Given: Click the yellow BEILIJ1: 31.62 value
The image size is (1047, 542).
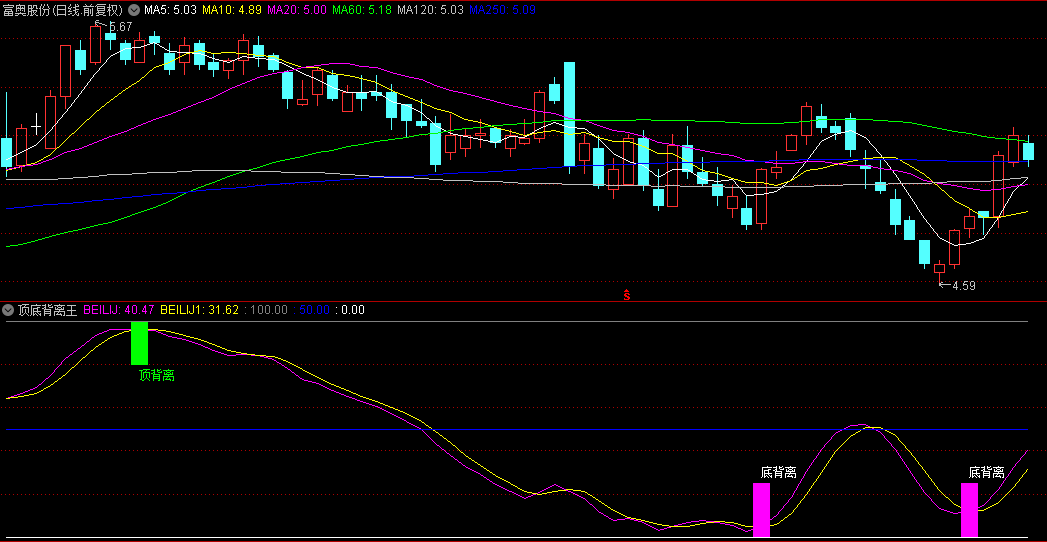Looking at the screenshot, I should click(x=199, y=310).
